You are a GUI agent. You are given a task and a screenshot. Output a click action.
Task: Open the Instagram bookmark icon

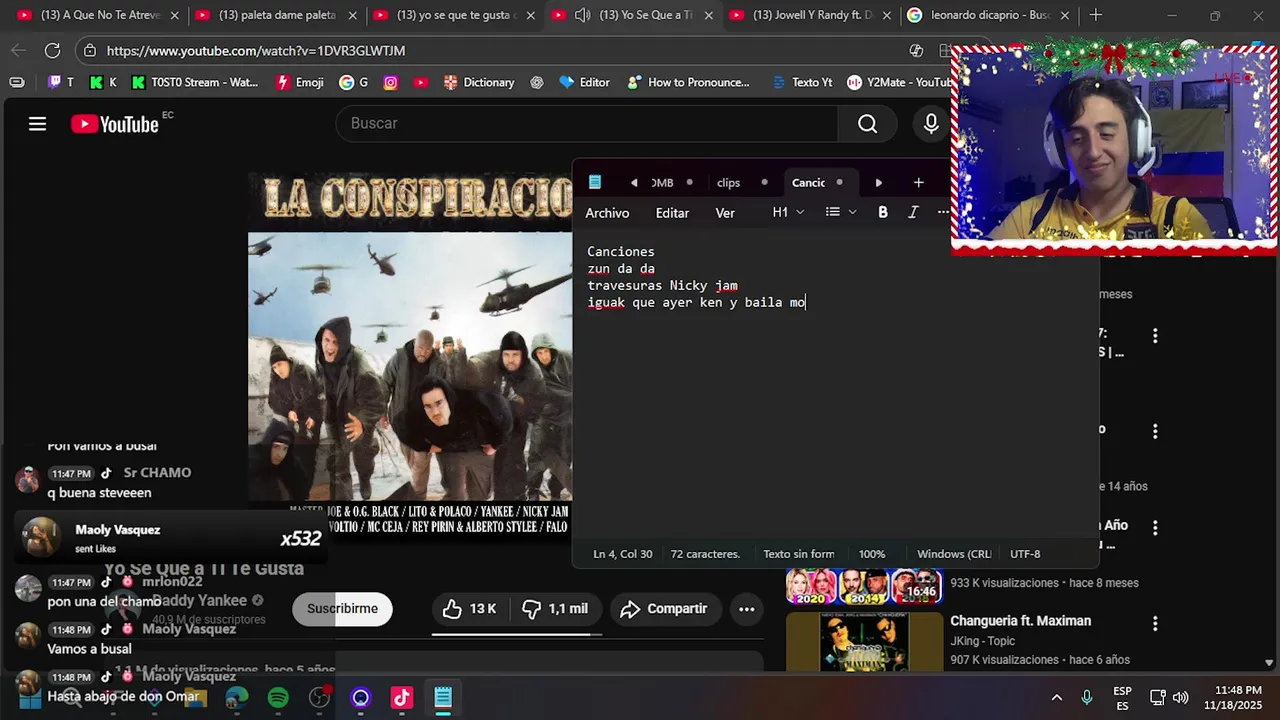(390, 82)
